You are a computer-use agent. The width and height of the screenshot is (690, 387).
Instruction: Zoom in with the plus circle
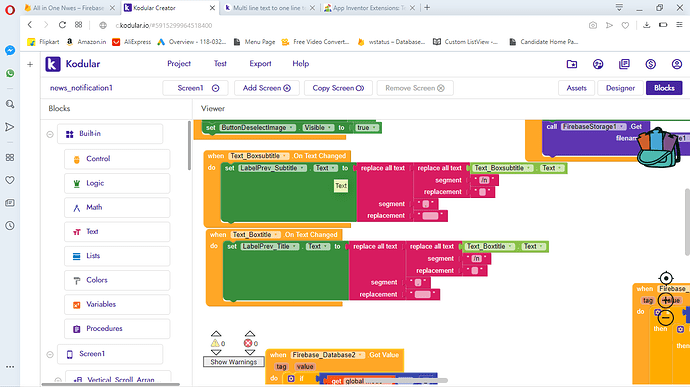coord(666,300)
